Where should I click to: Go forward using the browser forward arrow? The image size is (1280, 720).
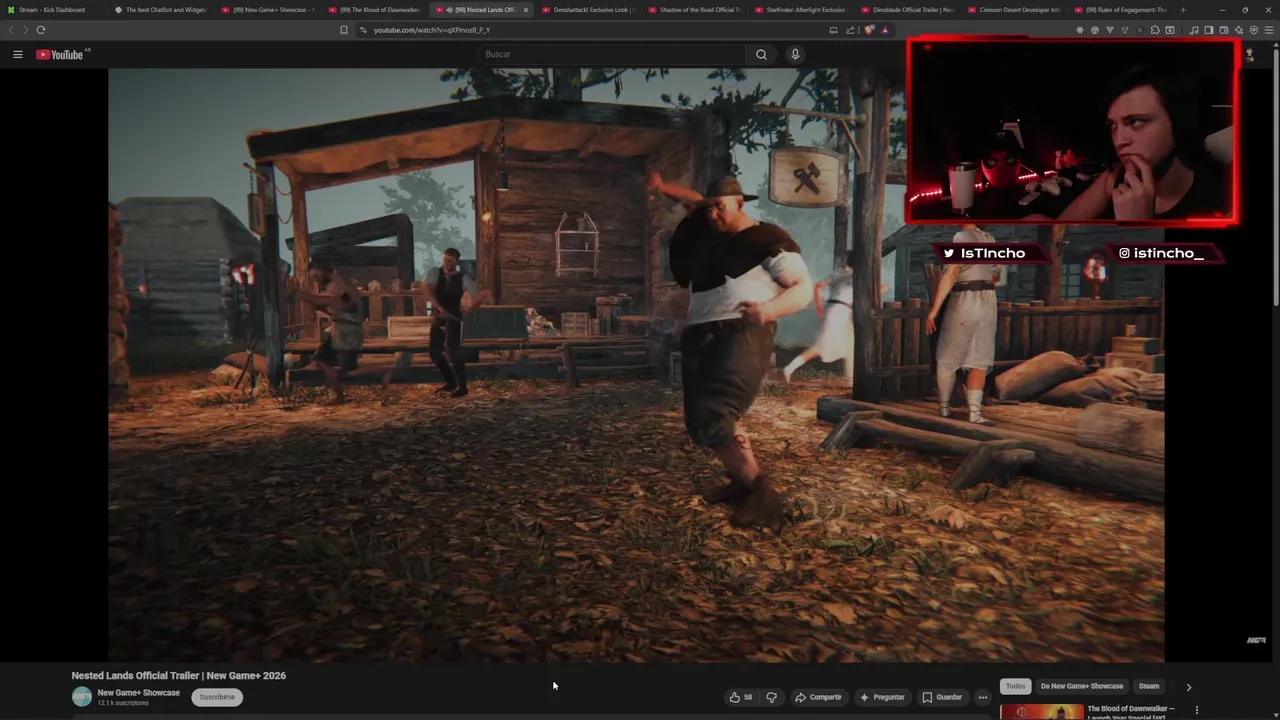[25, 30]
